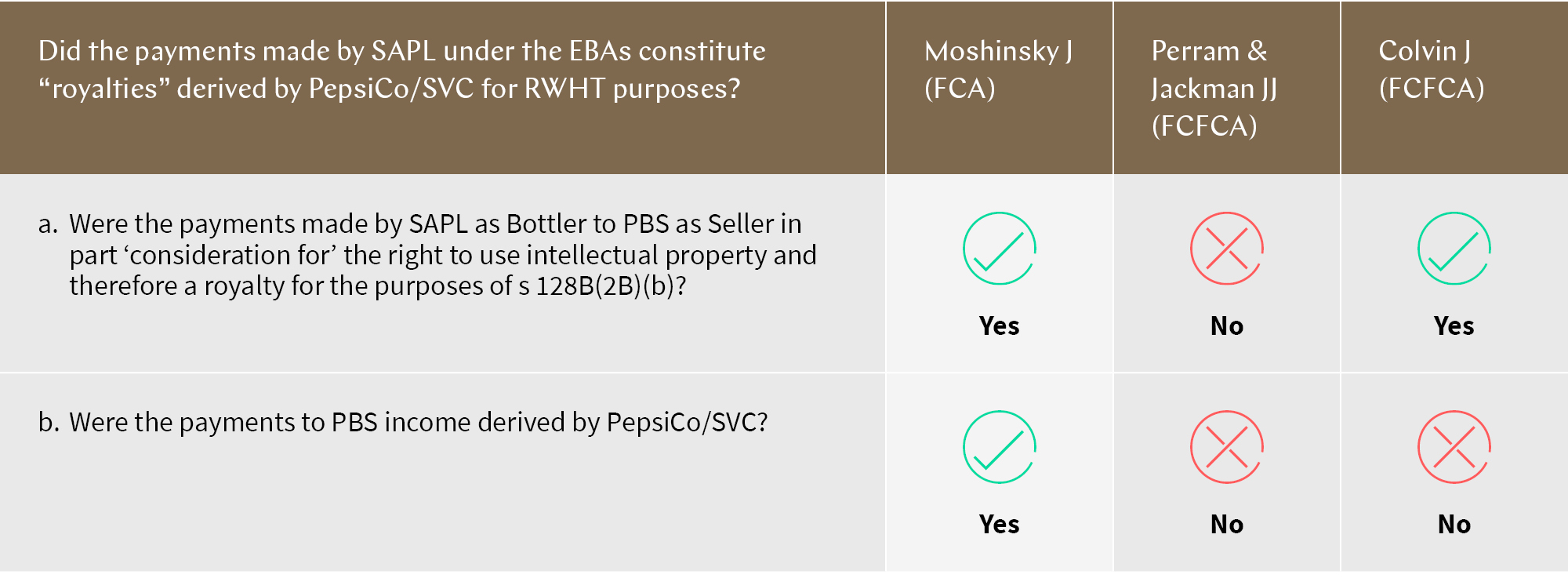Click Perram & Jackman red cross for question a
Image resolution: width=1568 pixels, height=578 pixels.
pyautogui.click(x=1227, y=249)
